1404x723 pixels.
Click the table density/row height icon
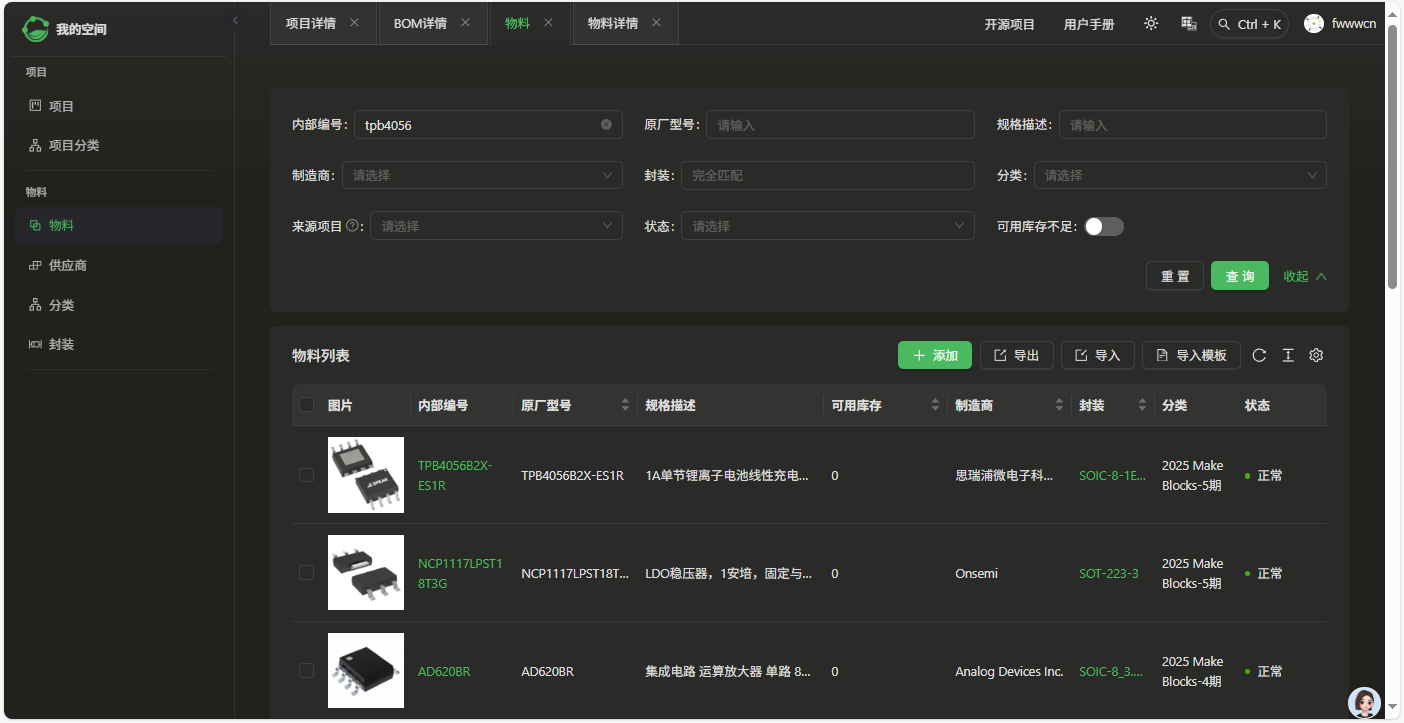(1288, 355)
